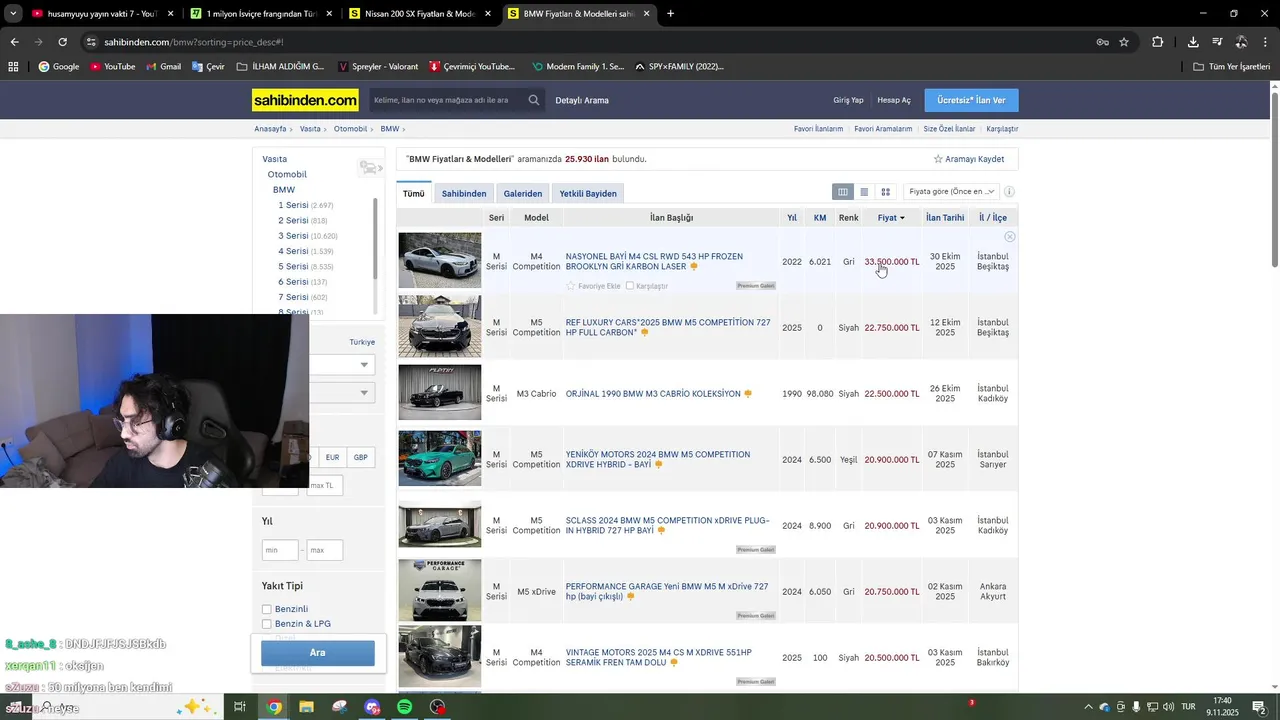Viewport: 1280px width, 720px height.
Task: Open the Detaylı Arama link
Action: [x=582, y=100]
